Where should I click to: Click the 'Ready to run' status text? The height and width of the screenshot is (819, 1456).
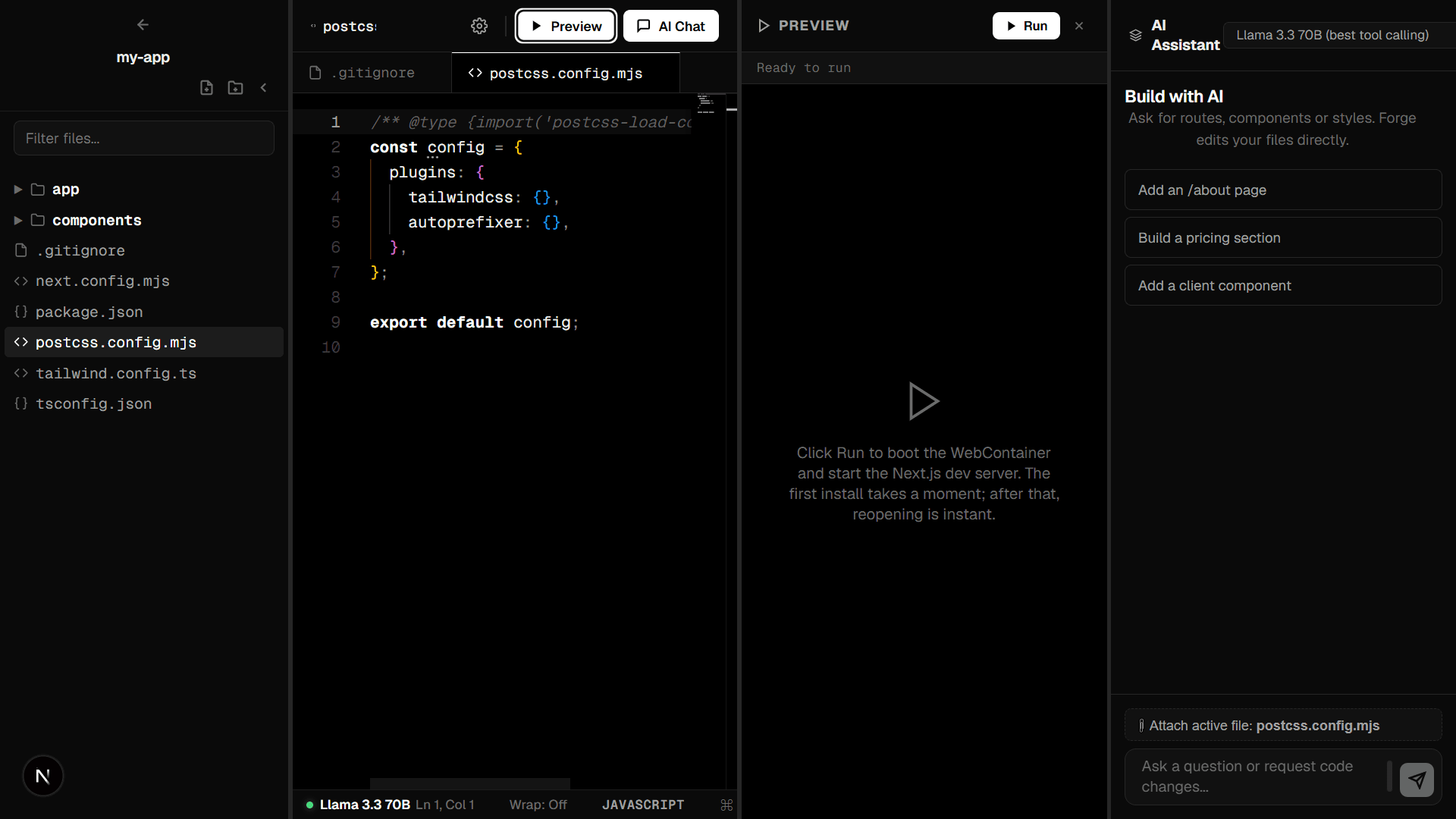tap(804, 67)
